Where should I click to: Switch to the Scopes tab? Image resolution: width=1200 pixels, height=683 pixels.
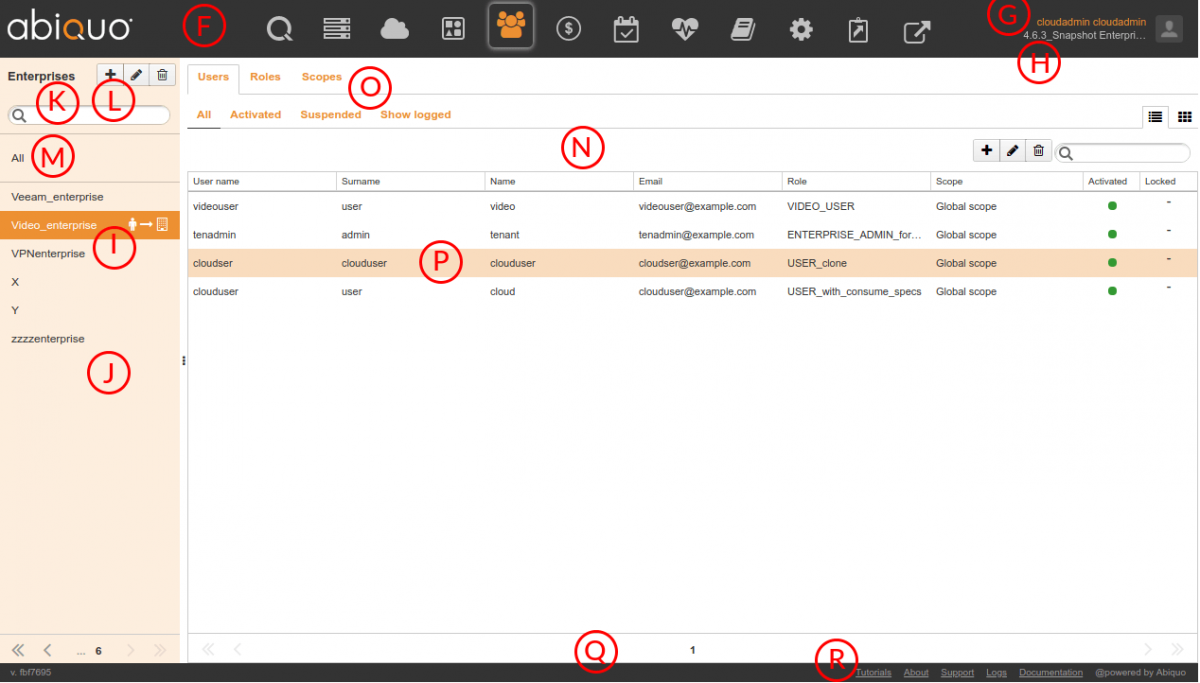322,77
